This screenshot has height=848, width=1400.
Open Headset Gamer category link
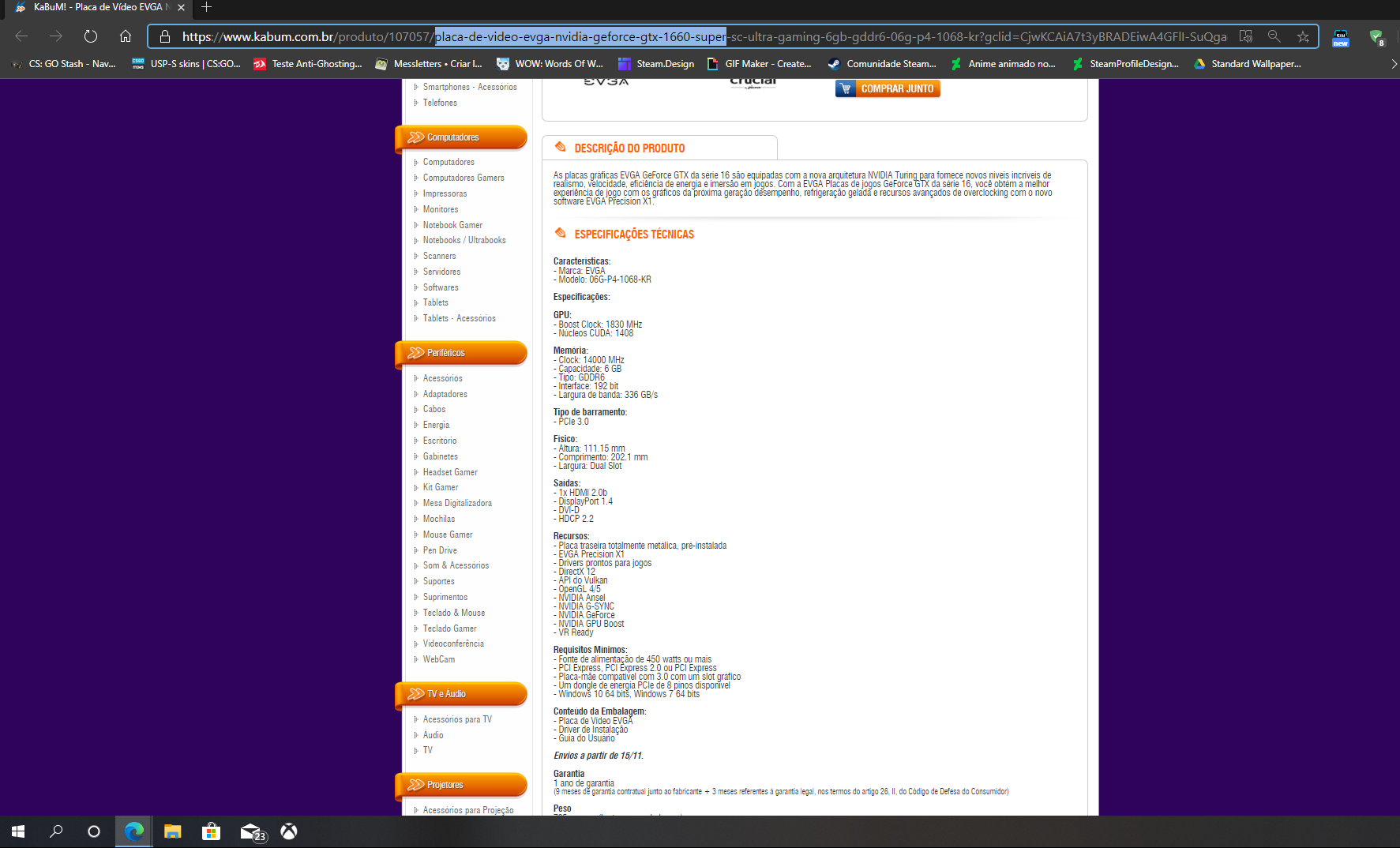point(450,472)
